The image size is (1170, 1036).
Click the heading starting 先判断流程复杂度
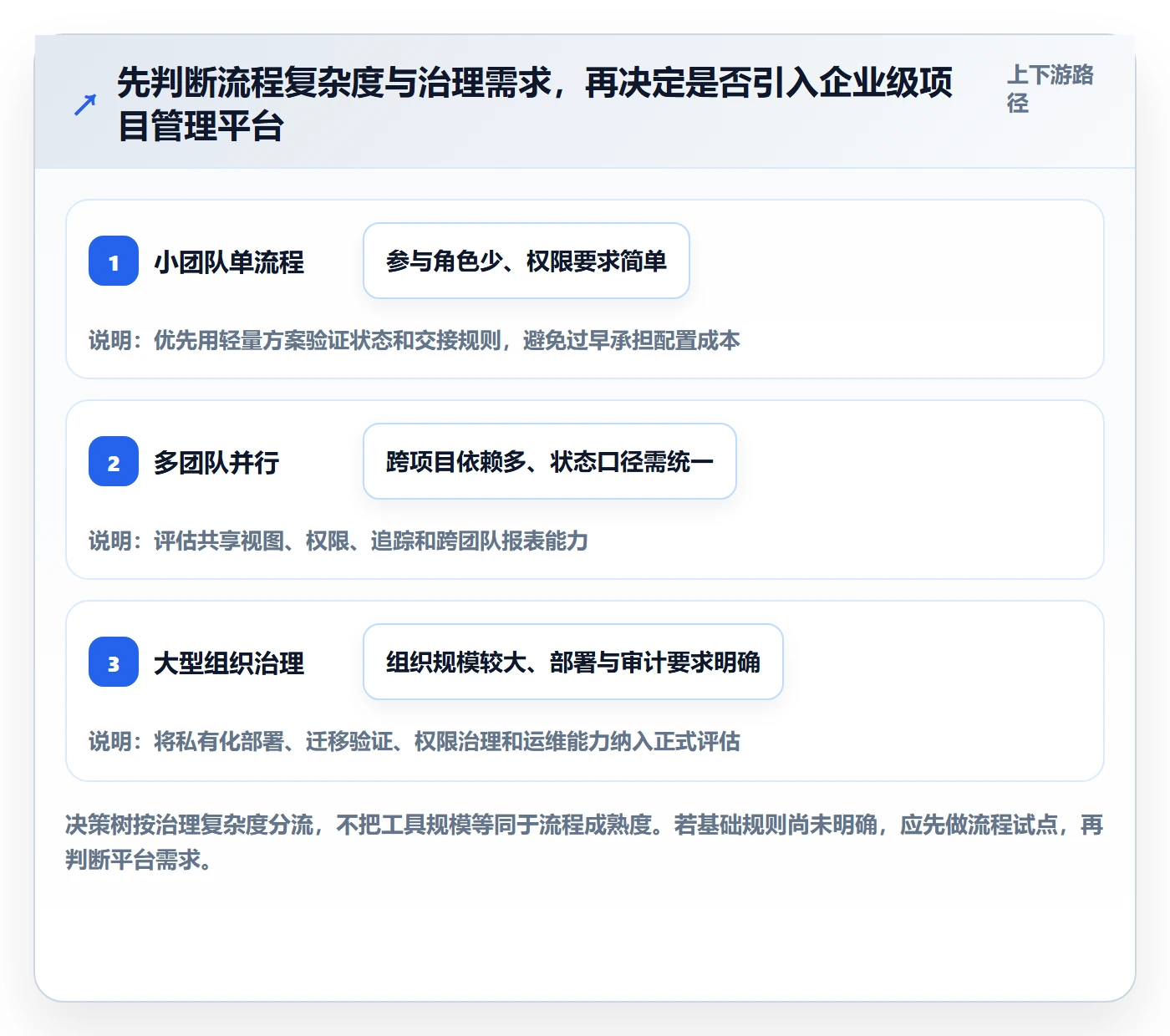(535, 104)
